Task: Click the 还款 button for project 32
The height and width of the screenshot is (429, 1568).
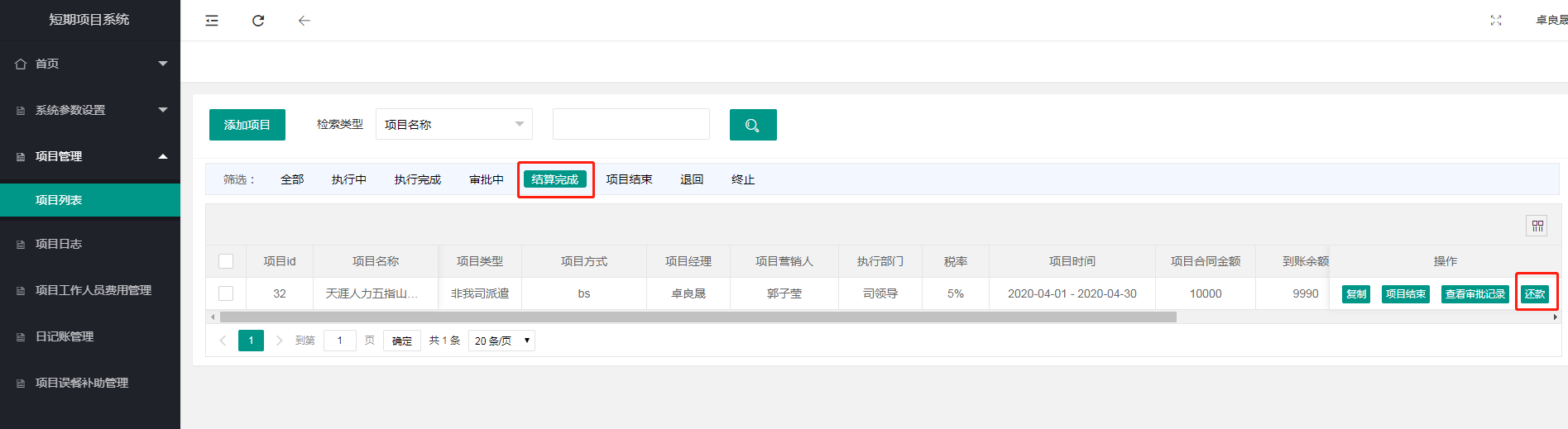Action: [1535, 294]
